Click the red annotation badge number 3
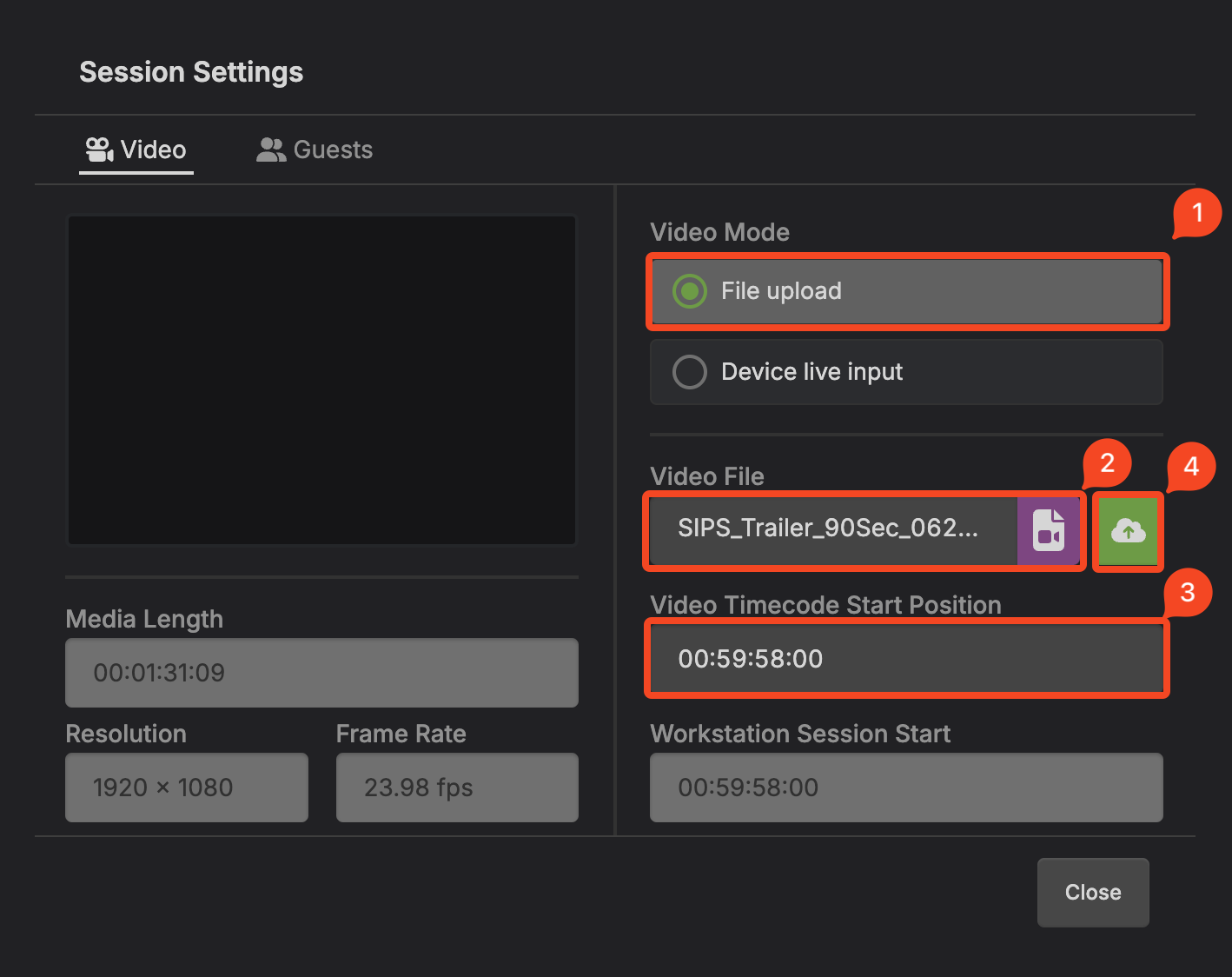Image resolution: width=1232 pixels, height=977 pixels. [1188, 593]
